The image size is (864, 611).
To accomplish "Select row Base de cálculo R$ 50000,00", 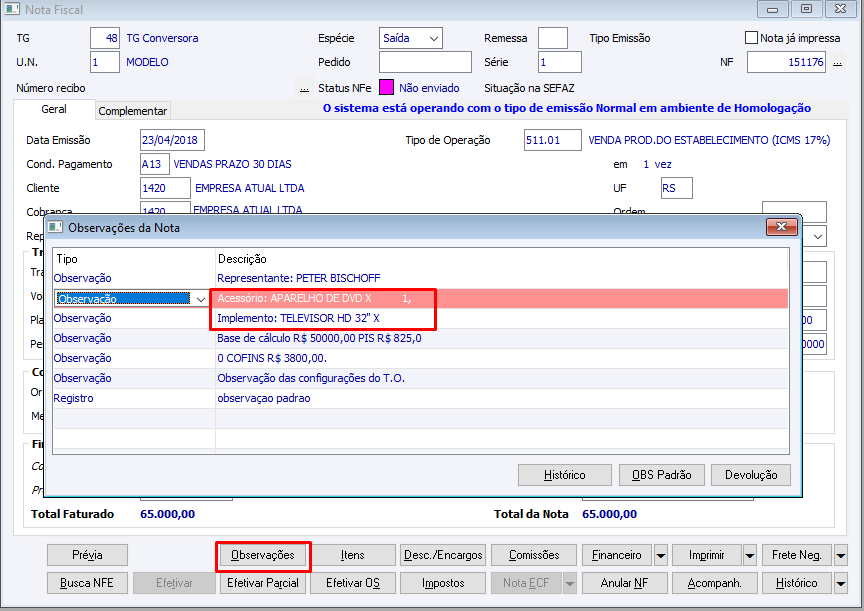I will click(420, 338).
